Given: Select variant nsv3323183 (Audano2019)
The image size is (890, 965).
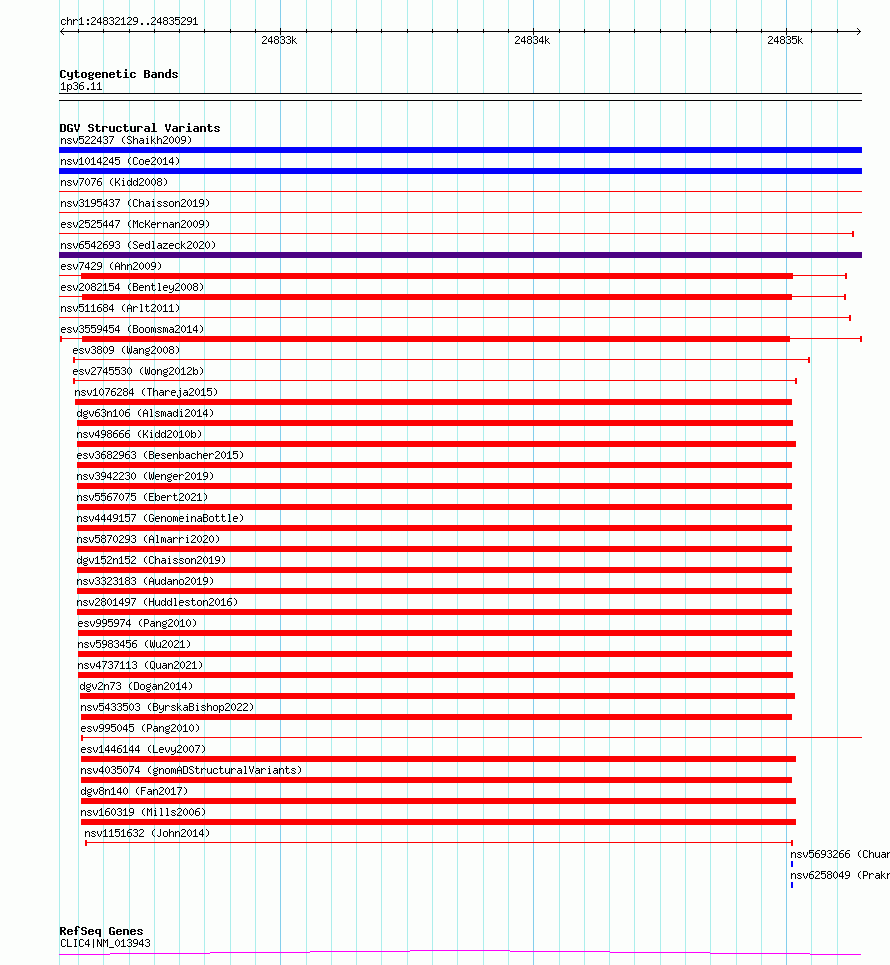Looking at the screenshot, I should point(145,581).
